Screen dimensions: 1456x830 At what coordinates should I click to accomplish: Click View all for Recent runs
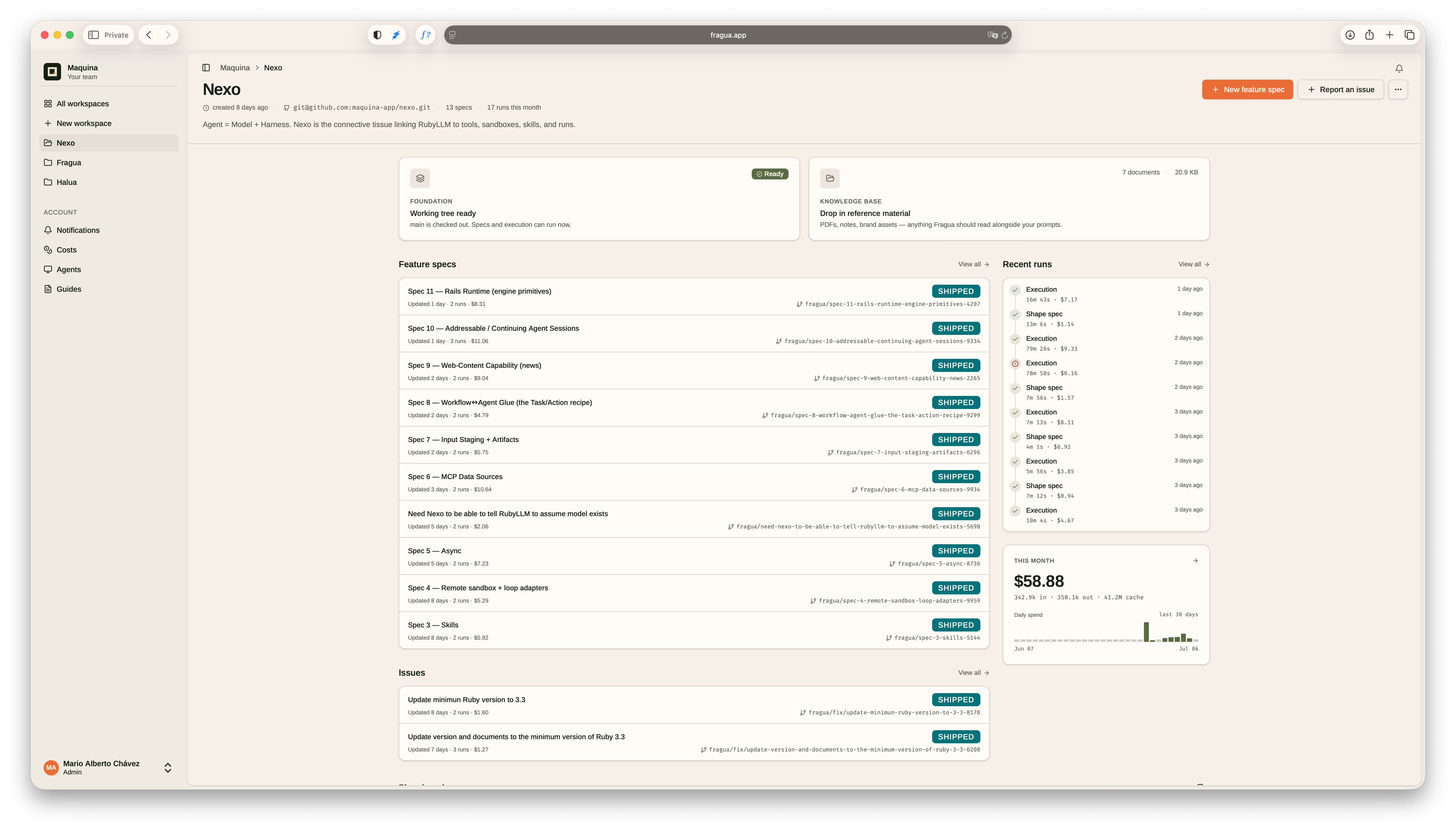tap(1194, 264)
